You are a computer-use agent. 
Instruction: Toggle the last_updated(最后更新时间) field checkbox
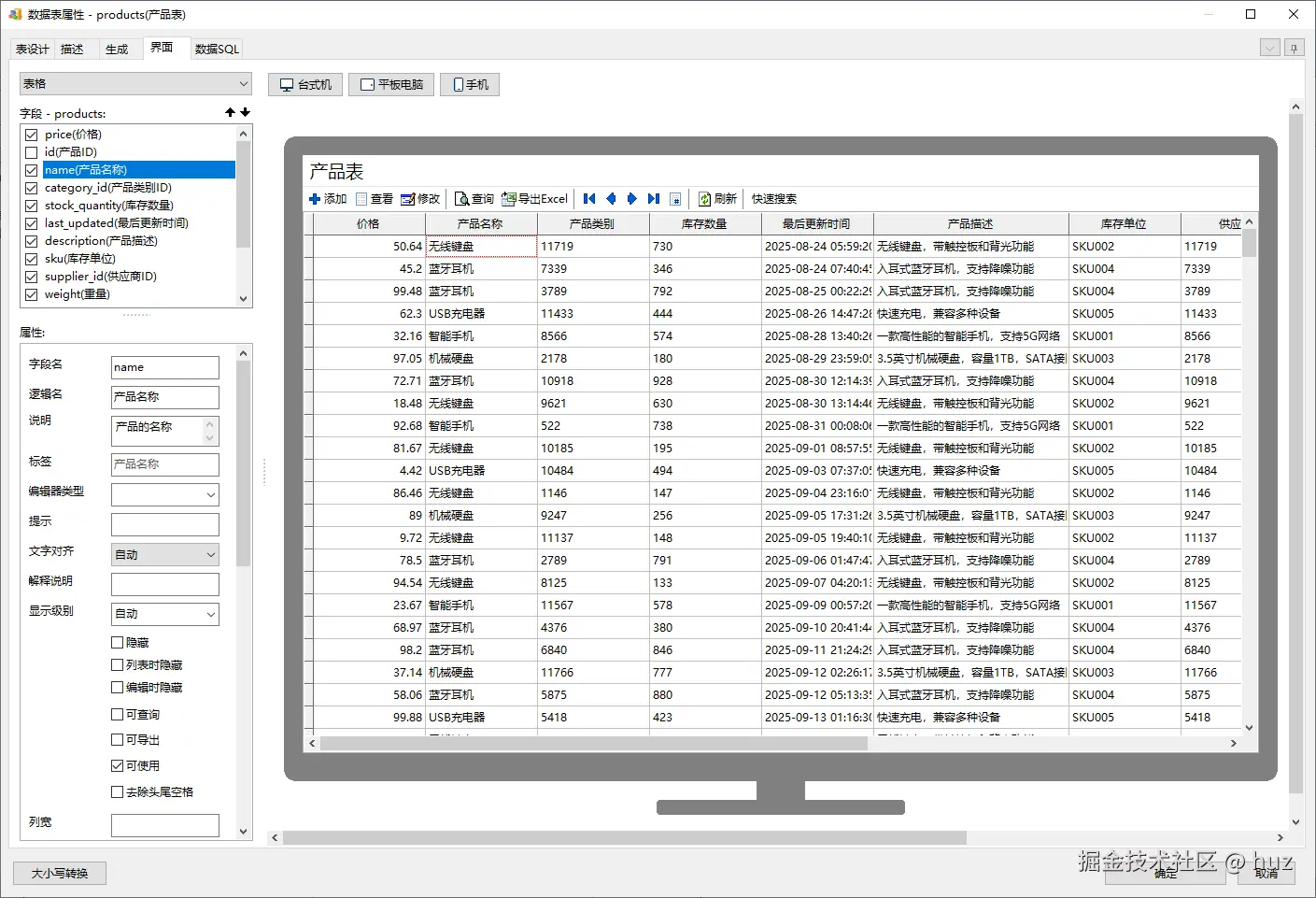coord(32,223)
